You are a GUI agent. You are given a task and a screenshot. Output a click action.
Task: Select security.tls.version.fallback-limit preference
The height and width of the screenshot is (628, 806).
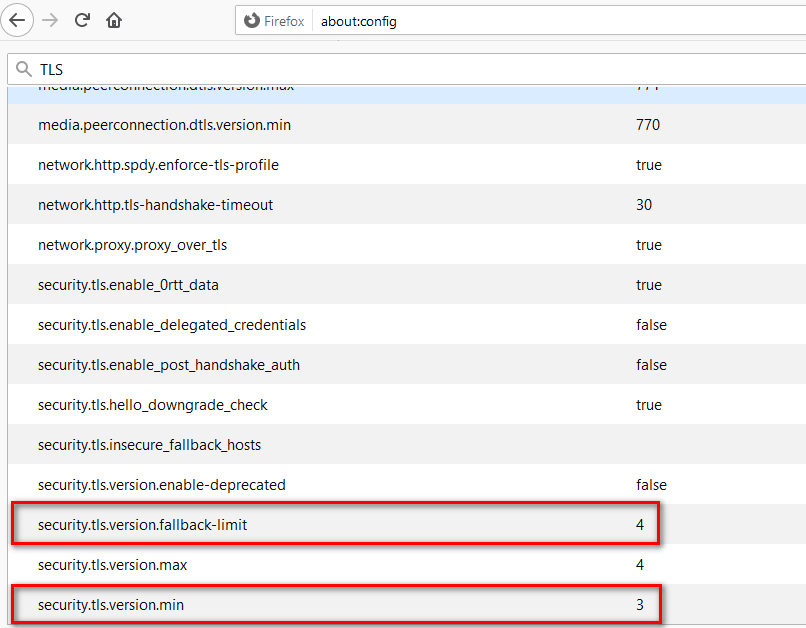[x=142, y=525]
